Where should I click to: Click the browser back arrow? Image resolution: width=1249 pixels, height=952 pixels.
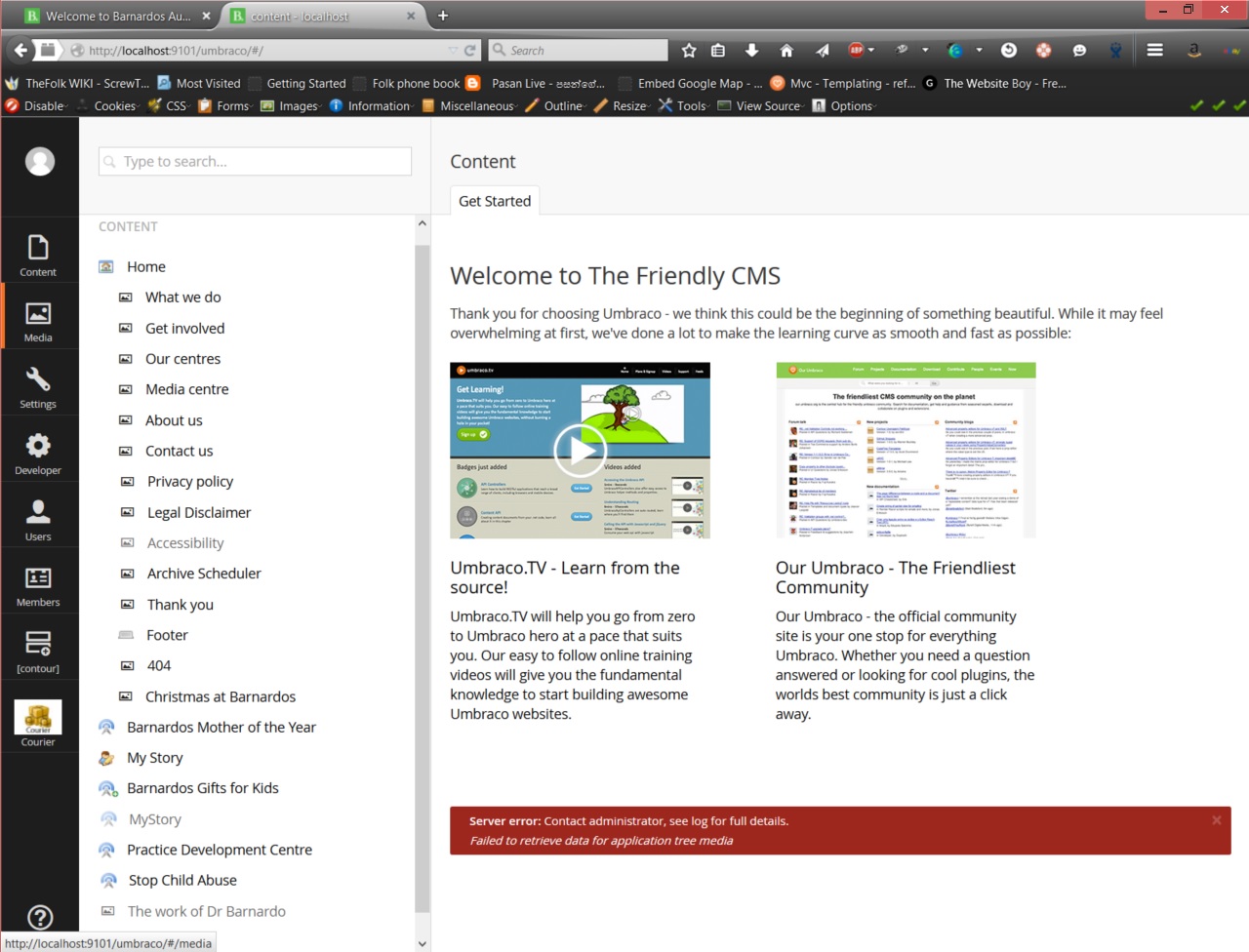[x=20, y=50]
